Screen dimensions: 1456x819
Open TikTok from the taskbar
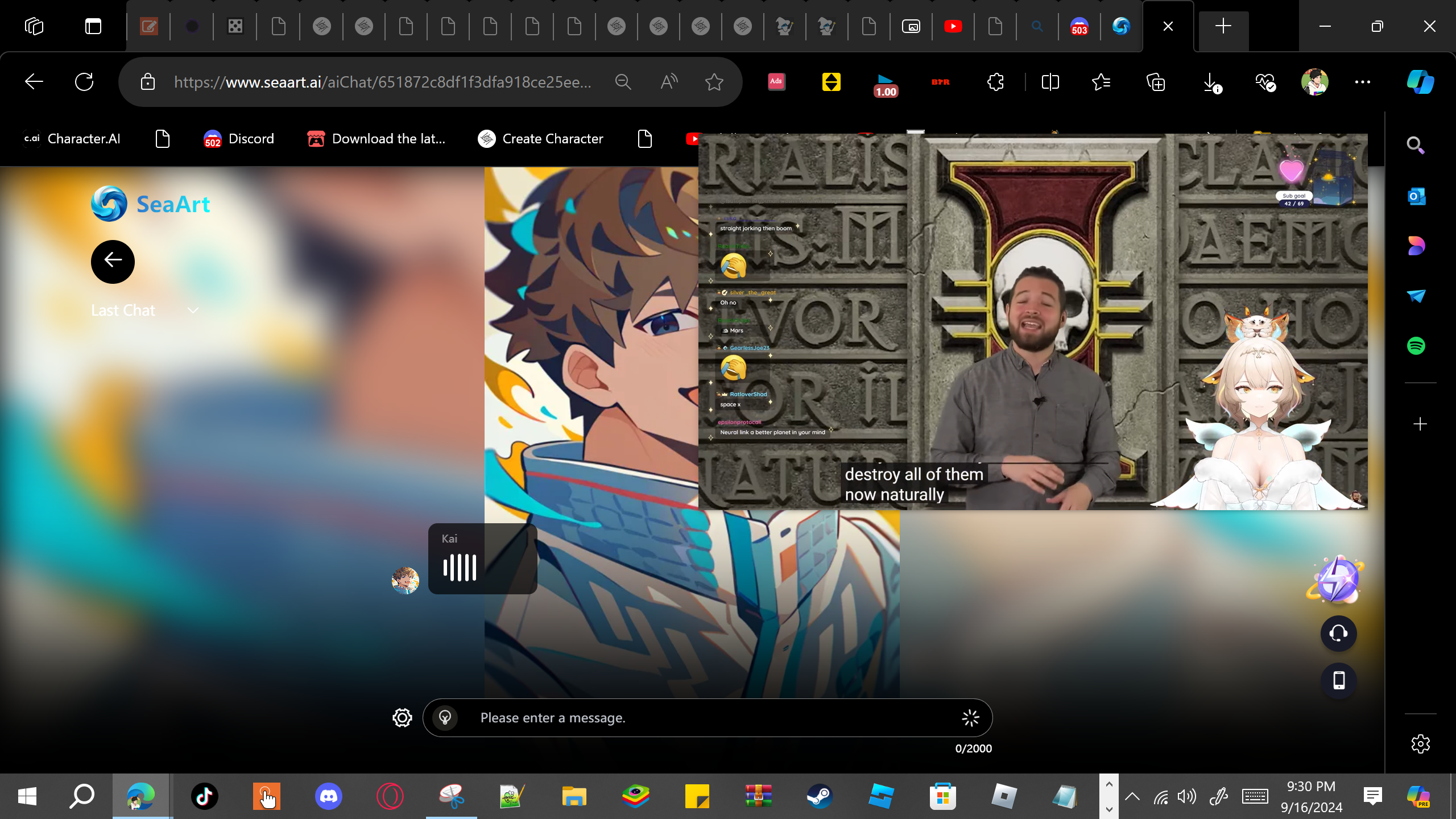pos(205,796)
